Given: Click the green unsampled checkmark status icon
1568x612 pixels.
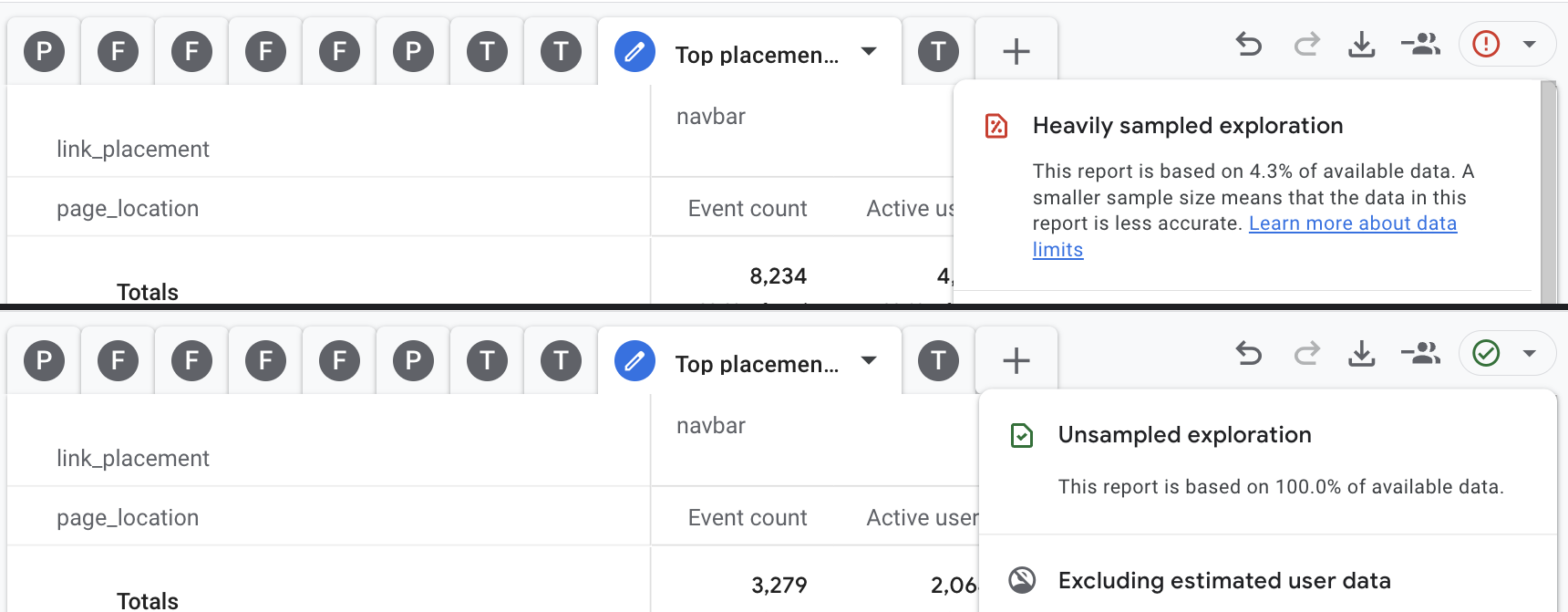Looking at the screenshot, I should coord(1486,353).
